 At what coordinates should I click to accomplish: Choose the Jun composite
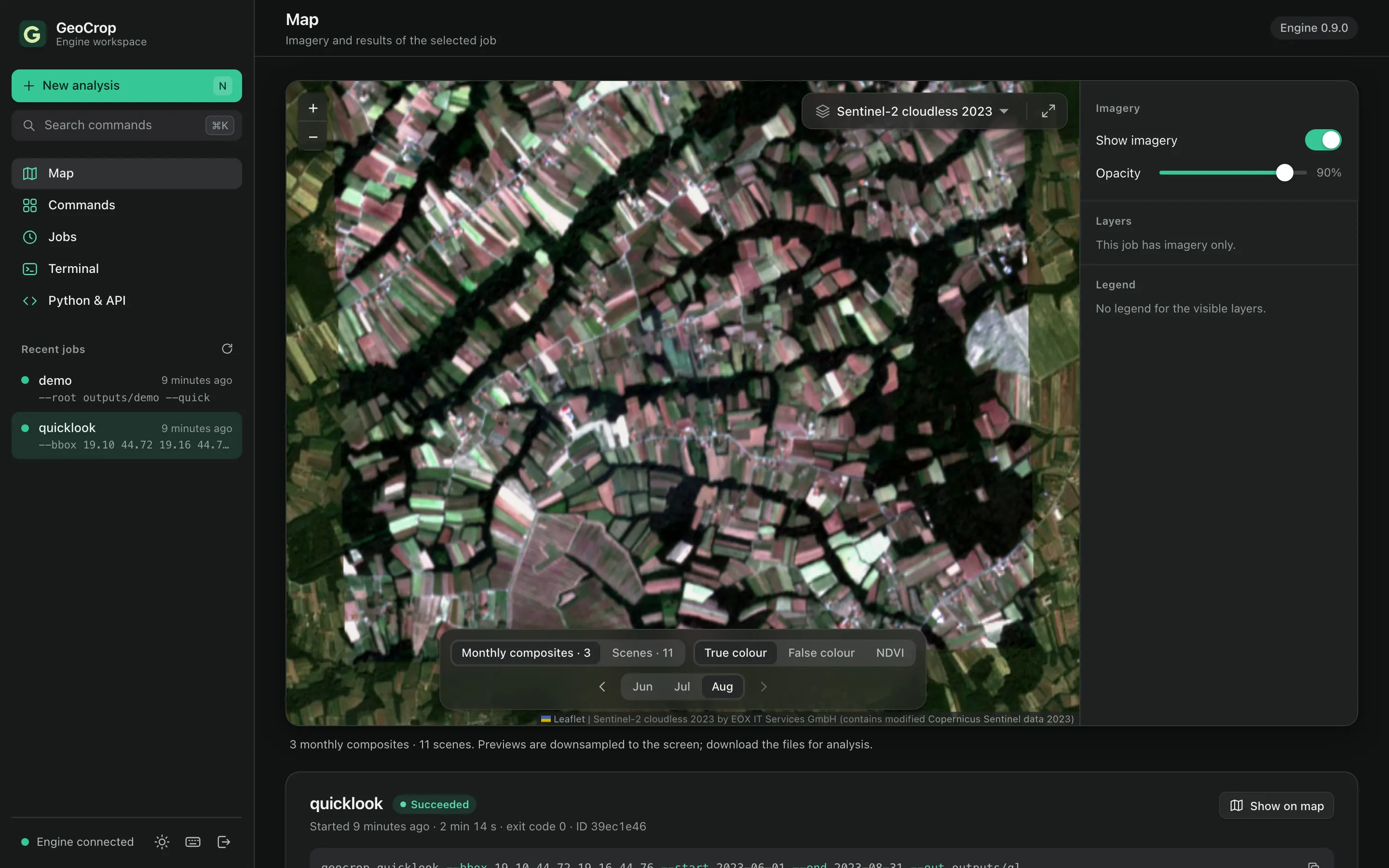coord(642,687)
